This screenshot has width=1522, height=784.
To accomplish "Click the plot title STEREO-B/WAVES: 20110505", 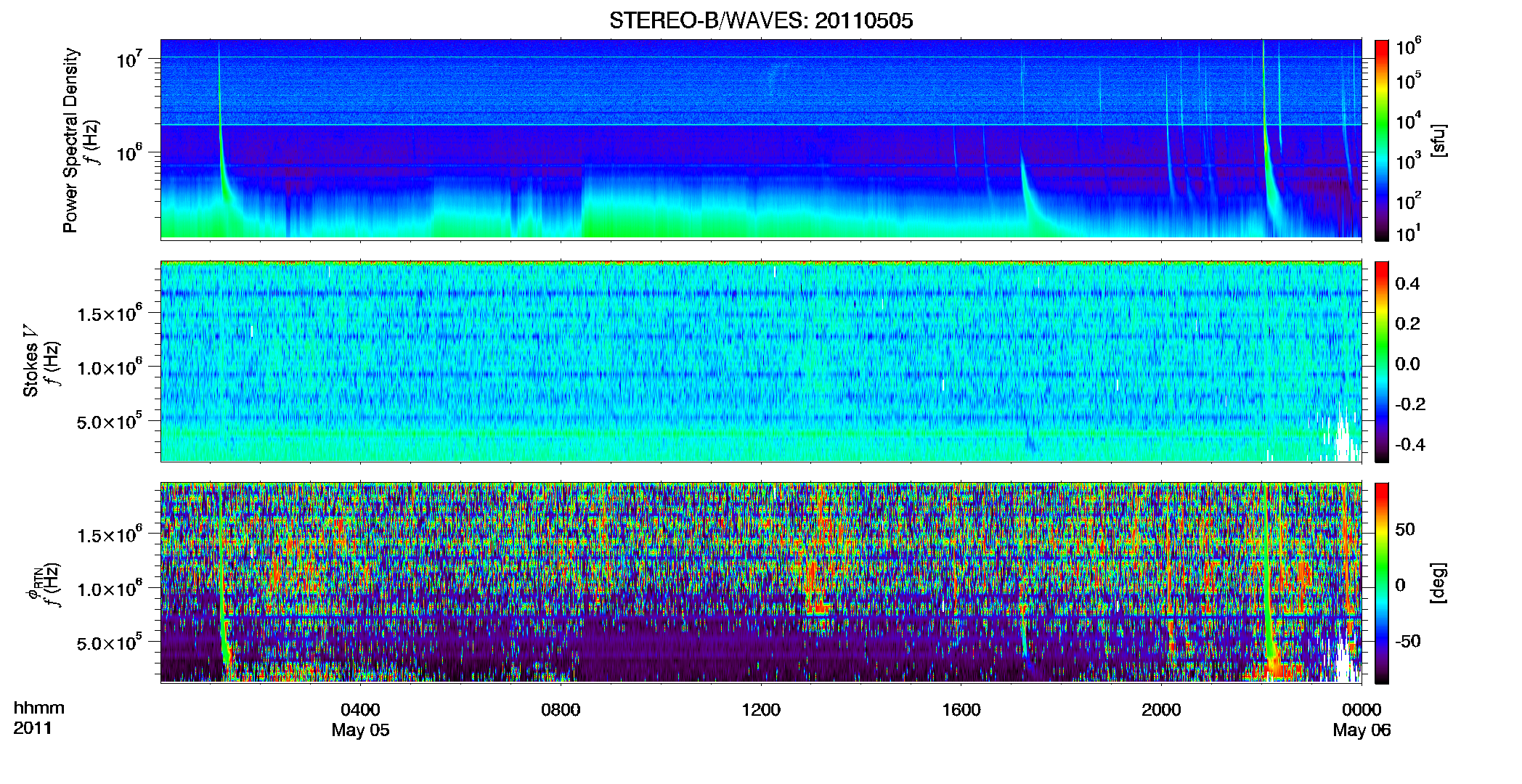I will 761,20.
